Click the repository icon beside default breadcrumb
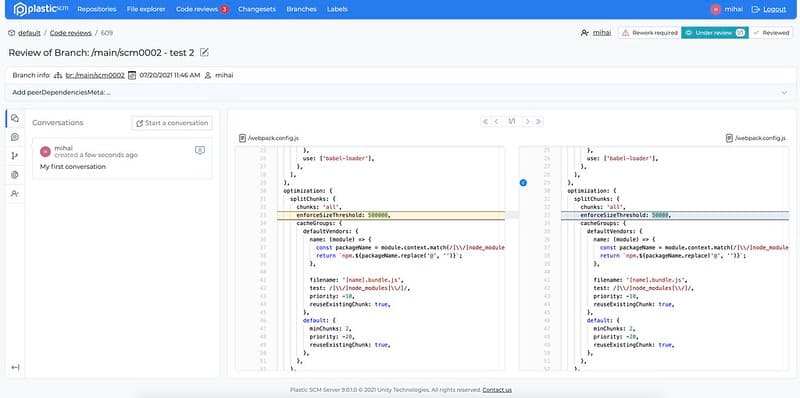The height and width of the screenshot is (398, 800). coord(12,33)
